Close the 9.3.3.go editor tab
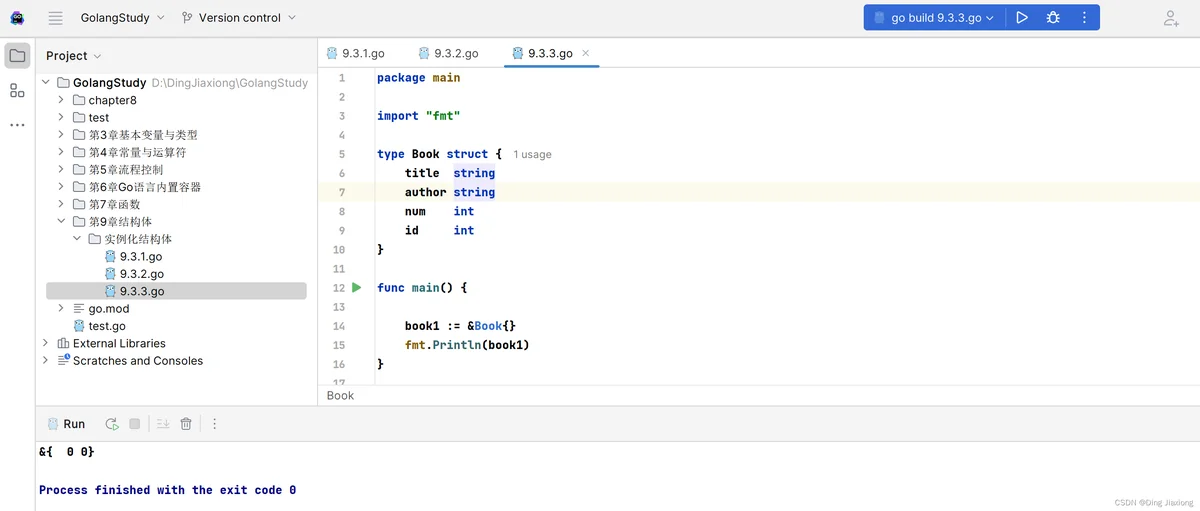Viewport: 1200px width, 511px height. pos(586,53)
